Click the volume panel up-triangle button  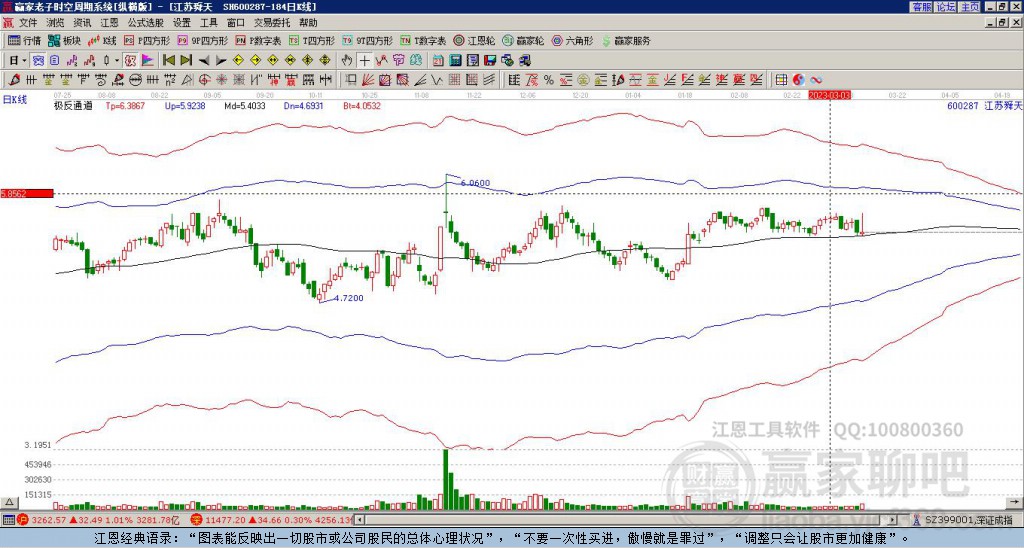8,502
